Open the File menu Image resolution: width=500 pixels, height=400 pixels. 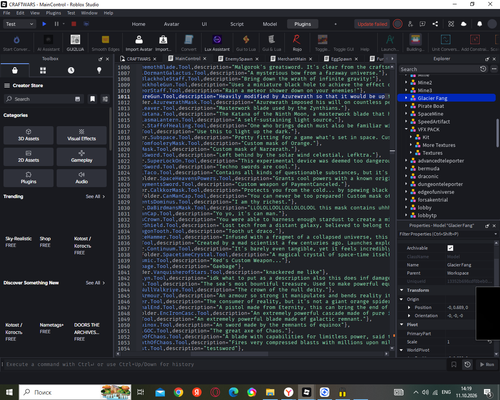(6, 13)
